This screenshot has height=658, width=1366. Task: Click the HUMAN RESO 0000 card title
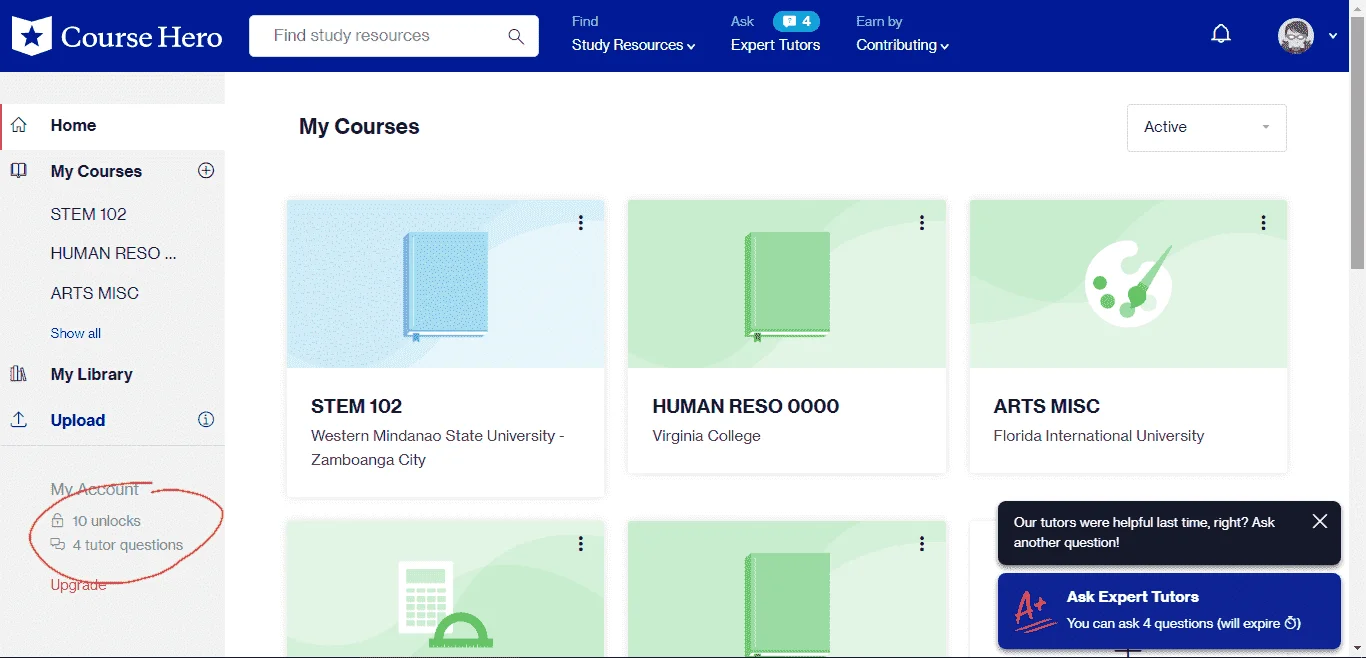coord(746,406)
